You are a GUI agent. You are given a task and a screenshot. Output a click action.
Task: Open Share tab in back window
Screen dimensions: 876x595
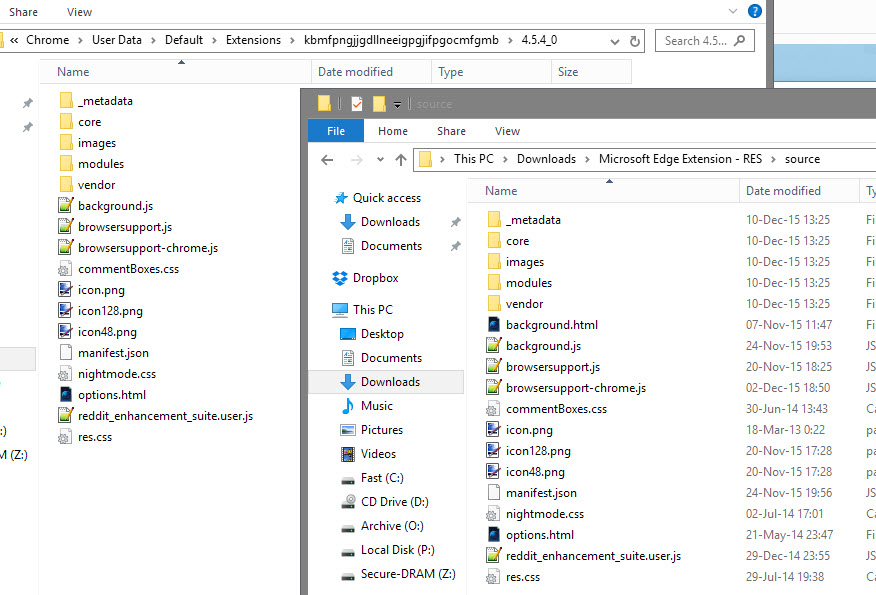[x=23, y=12]
